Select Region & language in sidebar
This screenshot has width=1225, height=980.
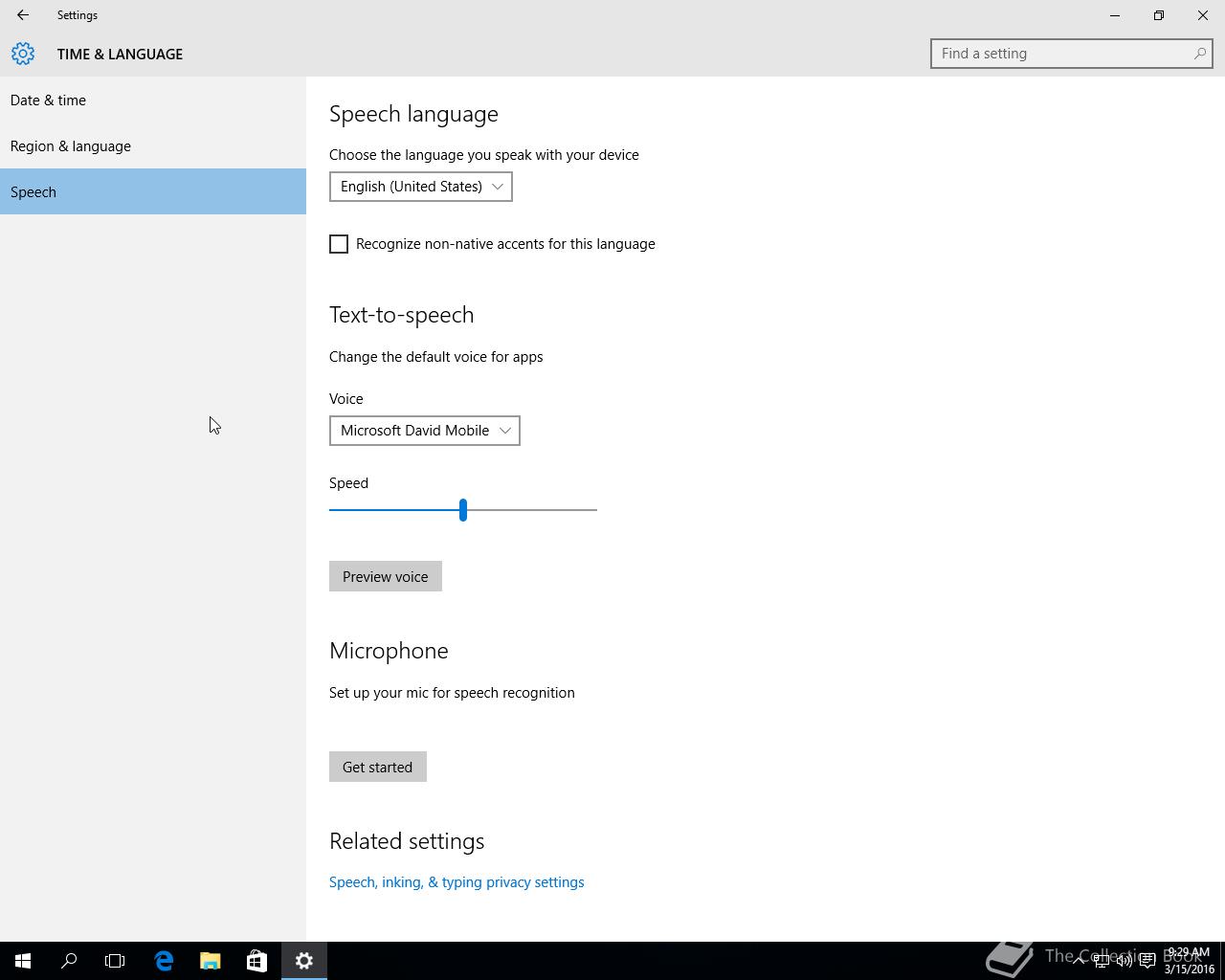tap(153, 145)
